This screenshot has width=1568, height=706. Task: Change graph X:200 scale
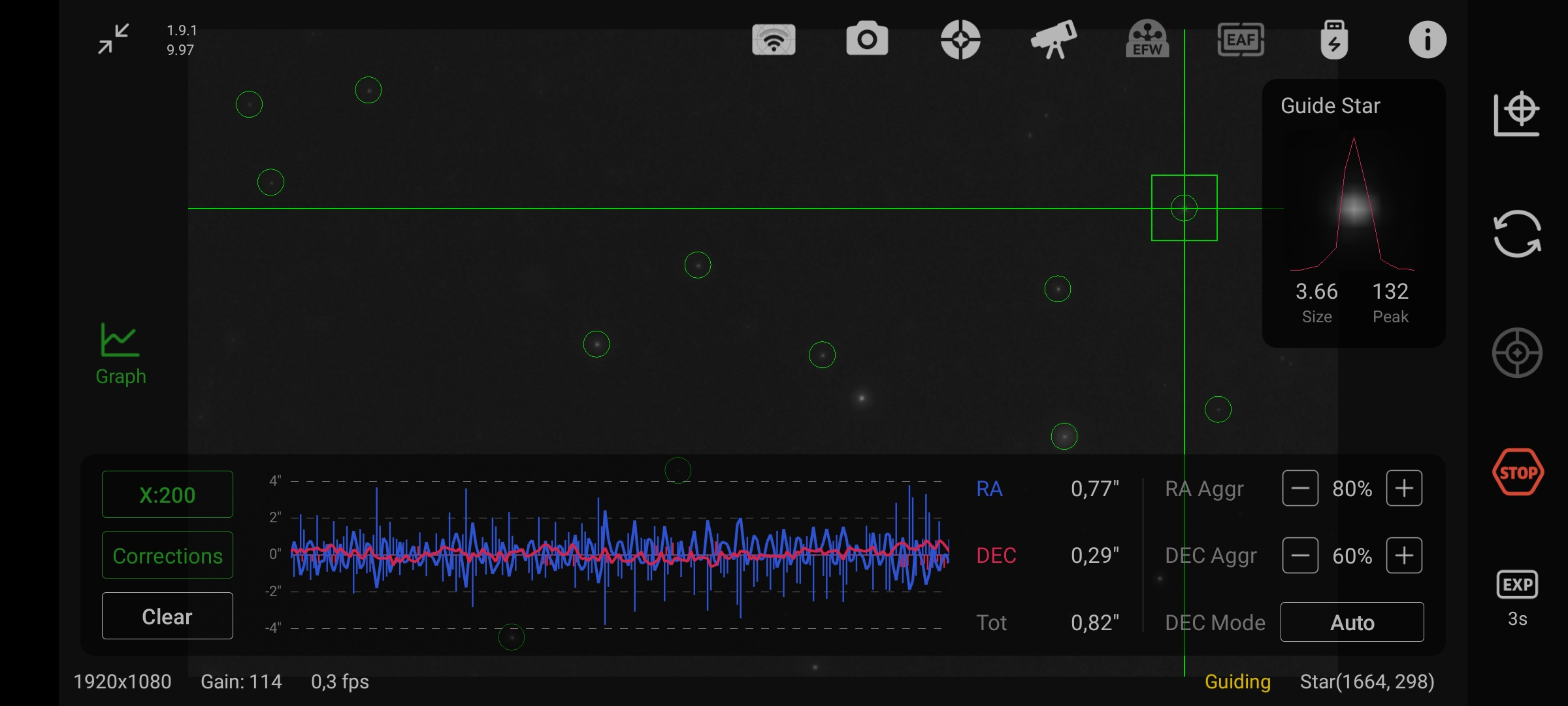(x=167, y=495)
